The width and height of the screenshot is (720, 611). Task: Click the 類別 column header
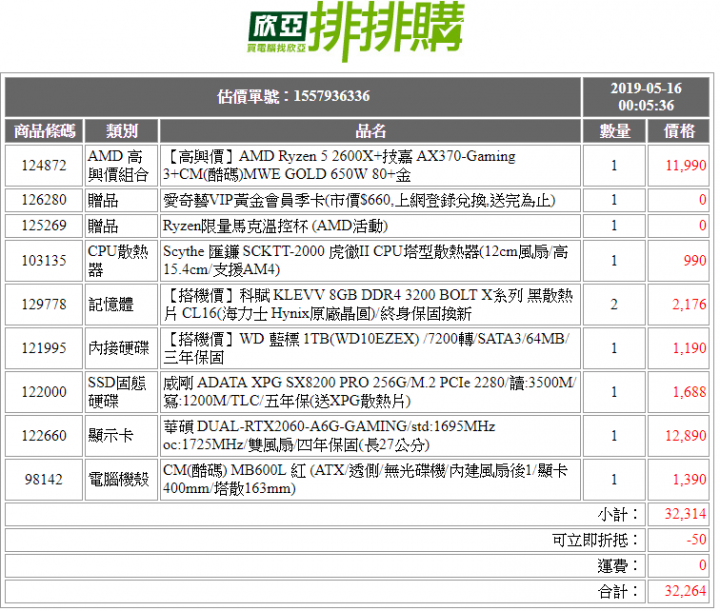tap(122, 131)
